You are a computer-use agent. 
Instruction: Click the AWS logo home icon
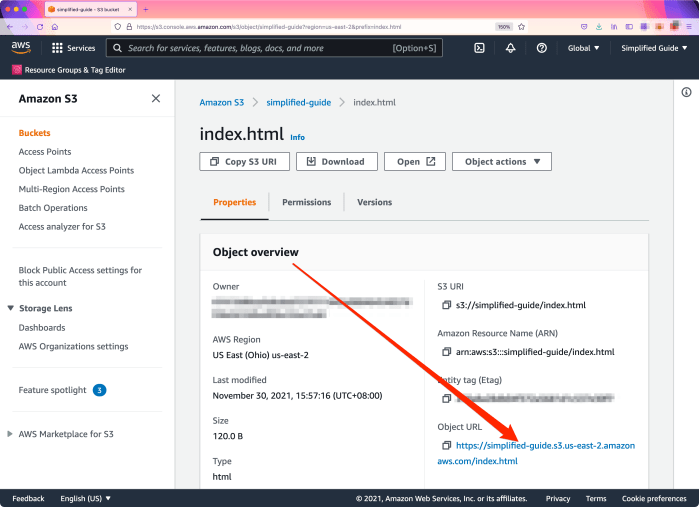[x=21, y=48]
